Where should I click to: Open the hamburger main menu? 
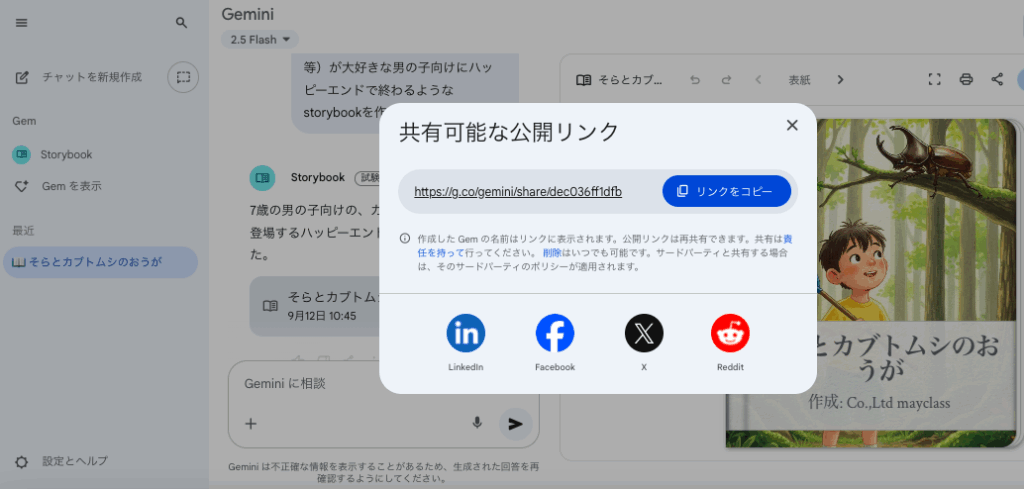click(22, 23)
